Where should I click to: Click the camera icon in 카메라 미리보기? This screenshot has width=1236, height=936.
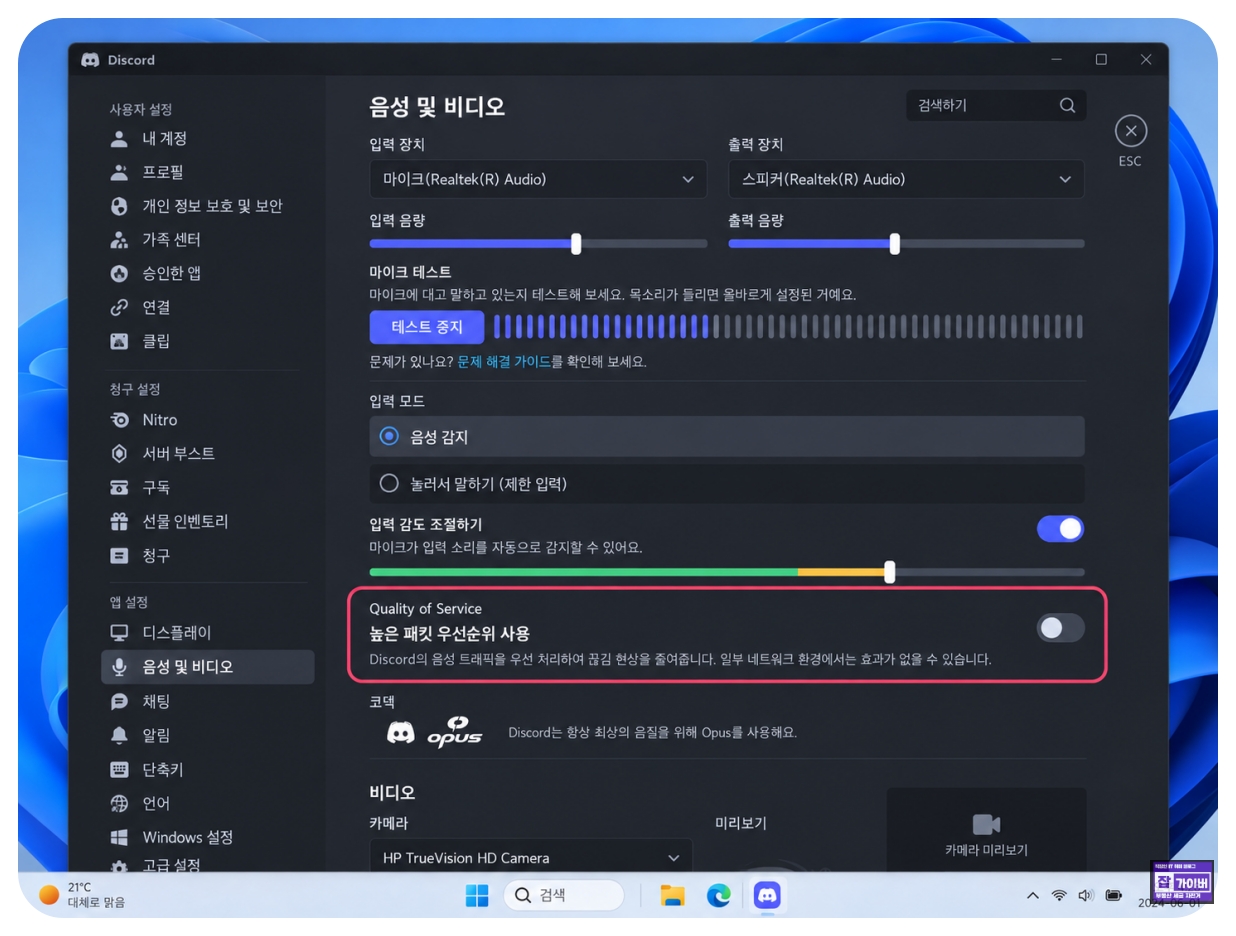[x=986, y=824]
